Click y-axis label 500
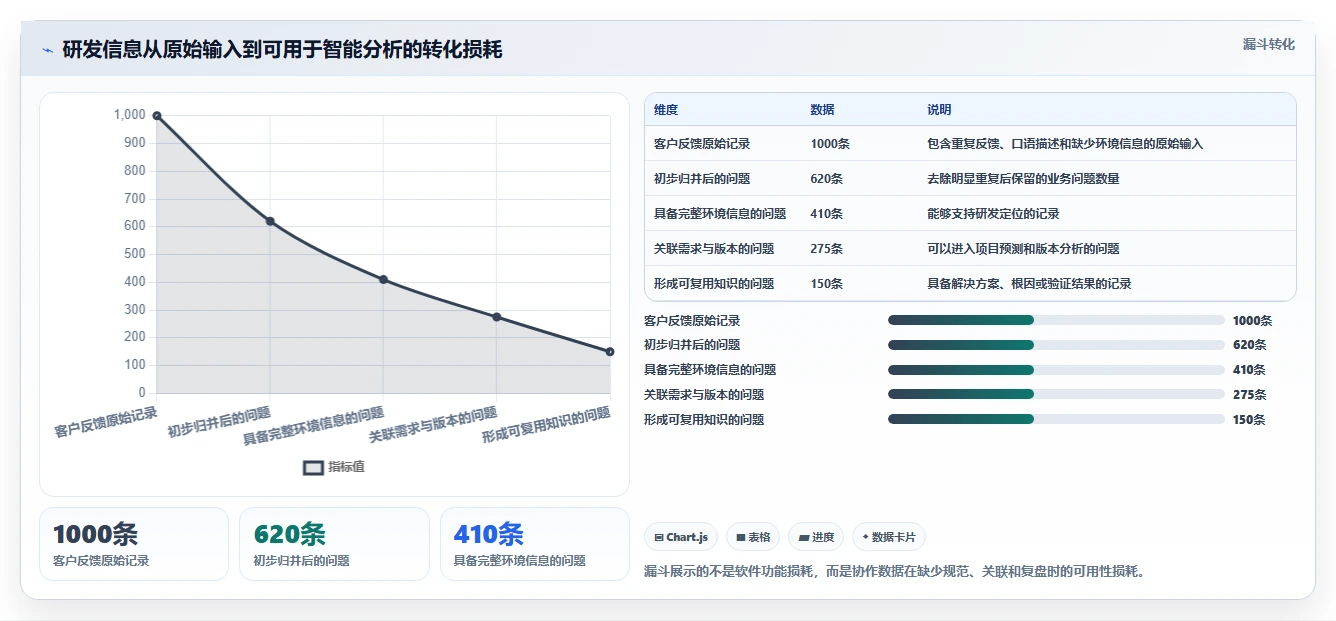Screen dimensions: 1336x621 134,254
